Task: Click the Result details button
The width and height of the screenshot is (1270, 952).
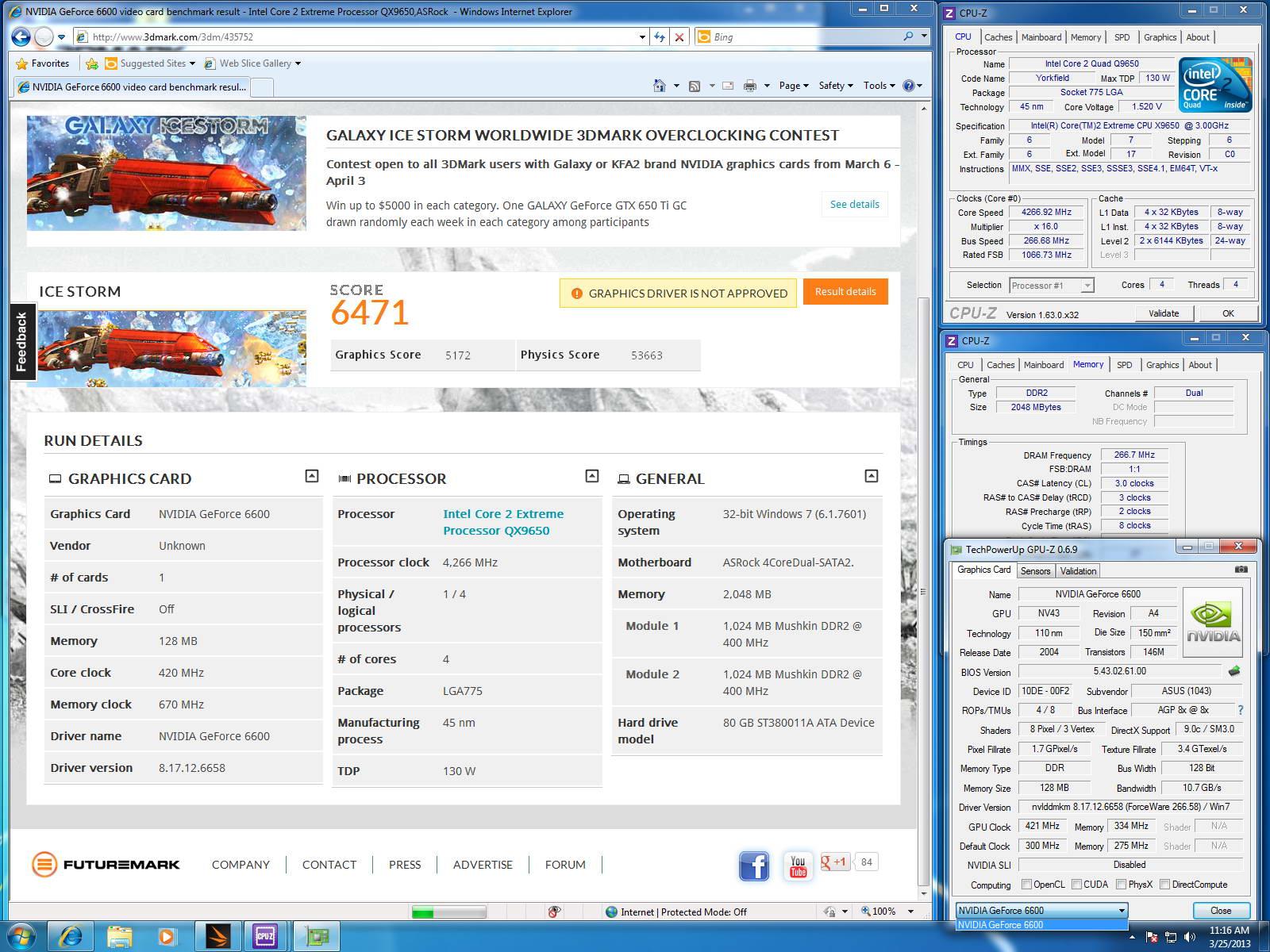Action: click(845, 291)
